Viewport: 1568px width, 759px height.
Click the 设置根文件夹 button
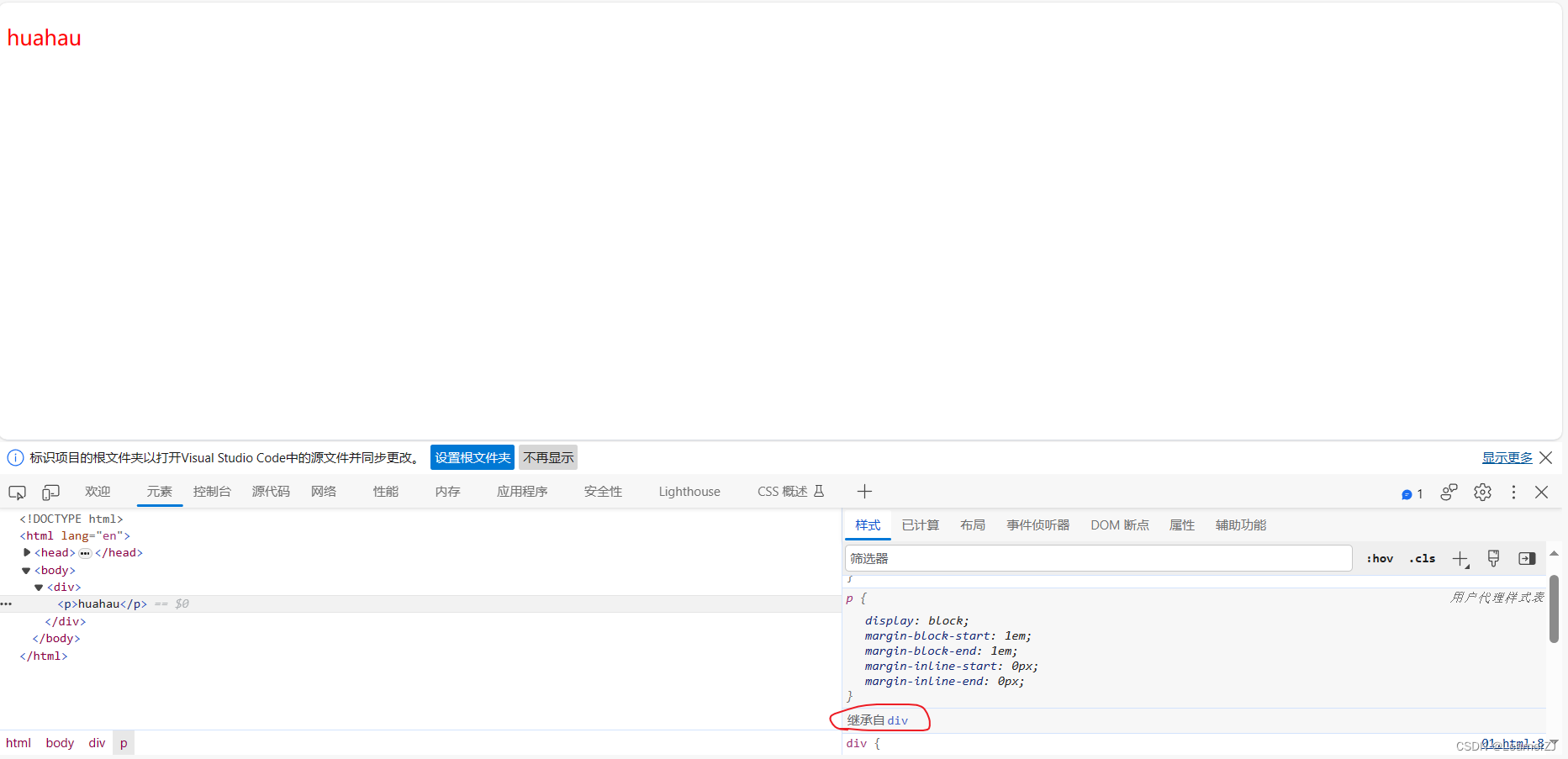pyautogui.click(x=472, y=457)
